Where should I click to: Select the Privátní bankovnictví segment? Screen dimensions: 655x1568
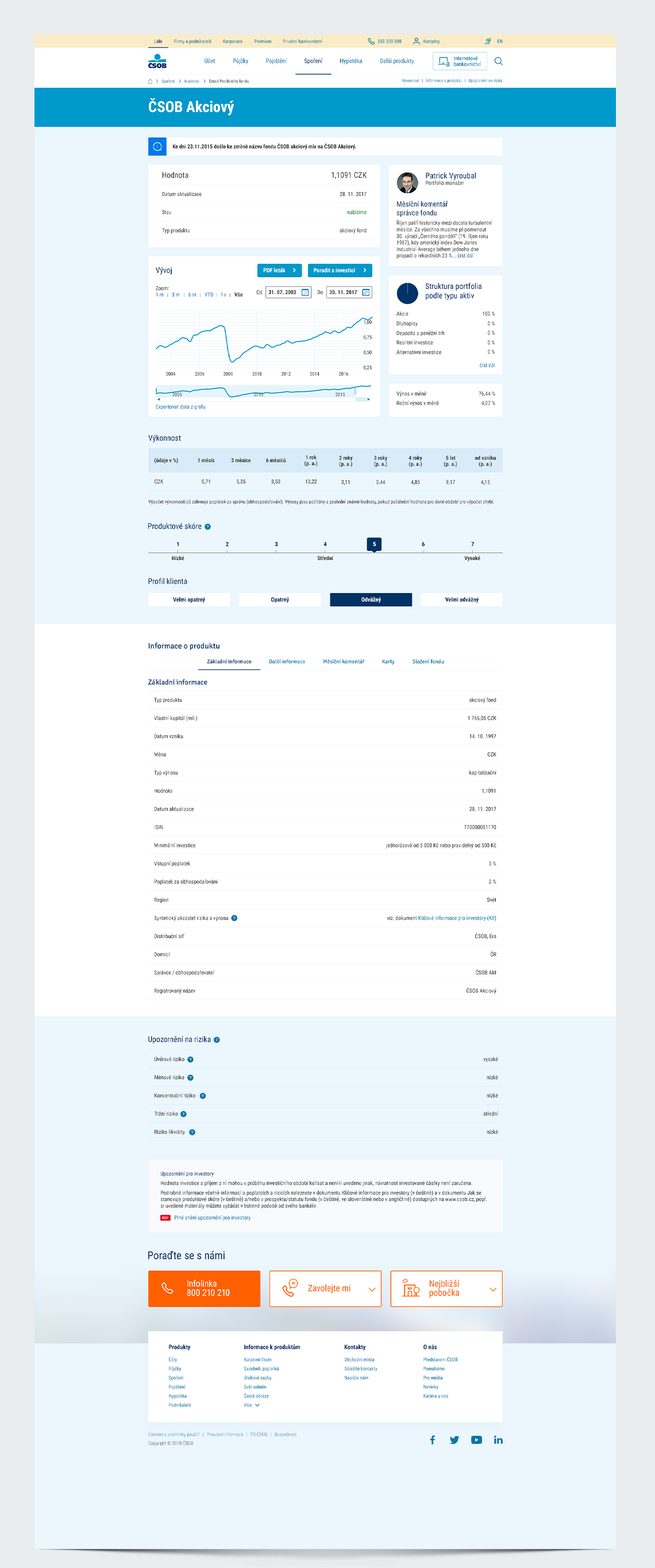(303, 41)
